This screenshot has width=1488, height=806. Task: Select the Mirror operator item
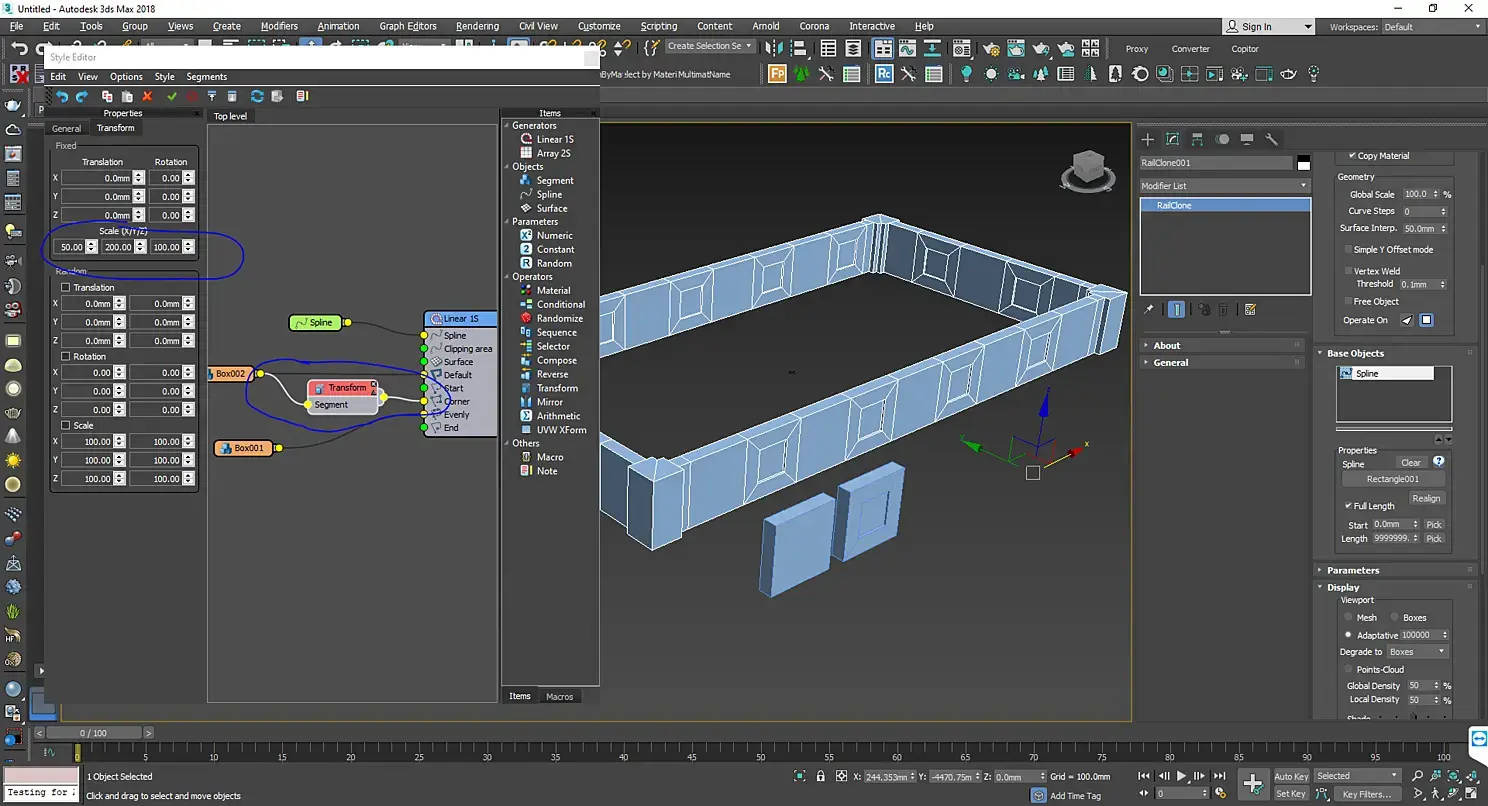pos(549,402)
